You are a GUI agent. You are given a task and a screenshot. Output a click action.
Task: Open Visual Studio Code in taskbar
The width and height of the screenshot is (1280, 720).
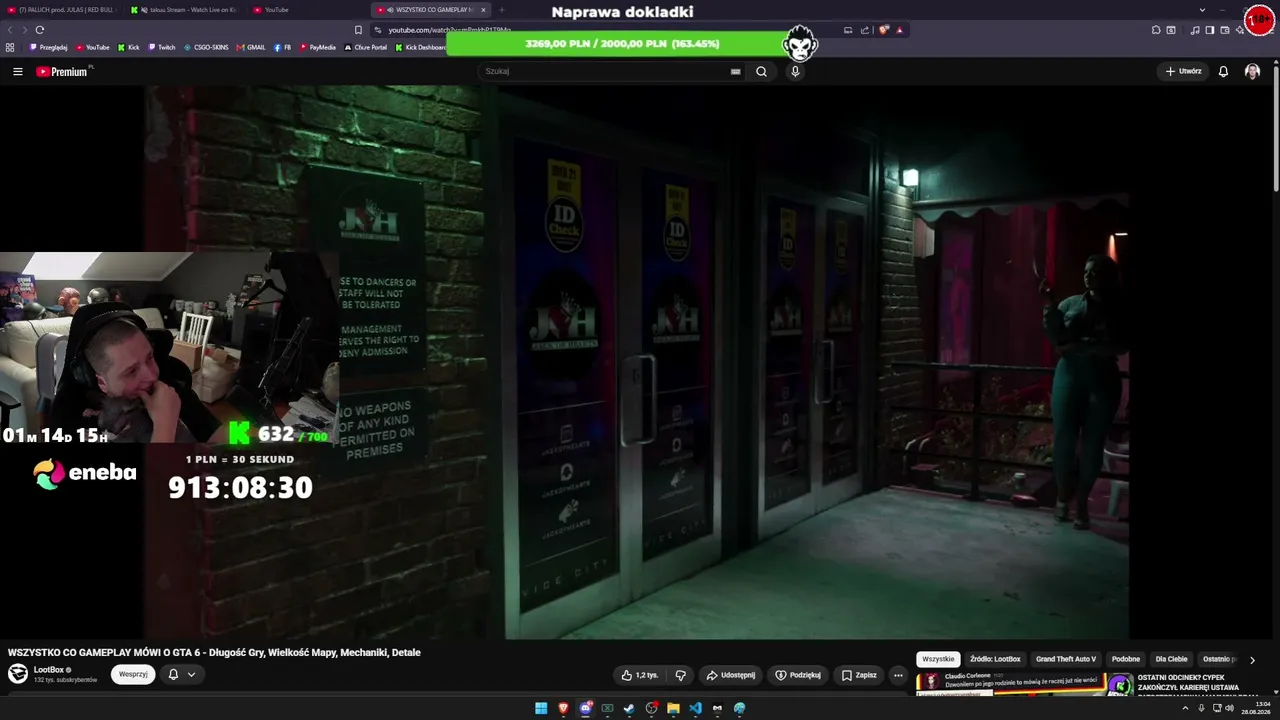695,708
